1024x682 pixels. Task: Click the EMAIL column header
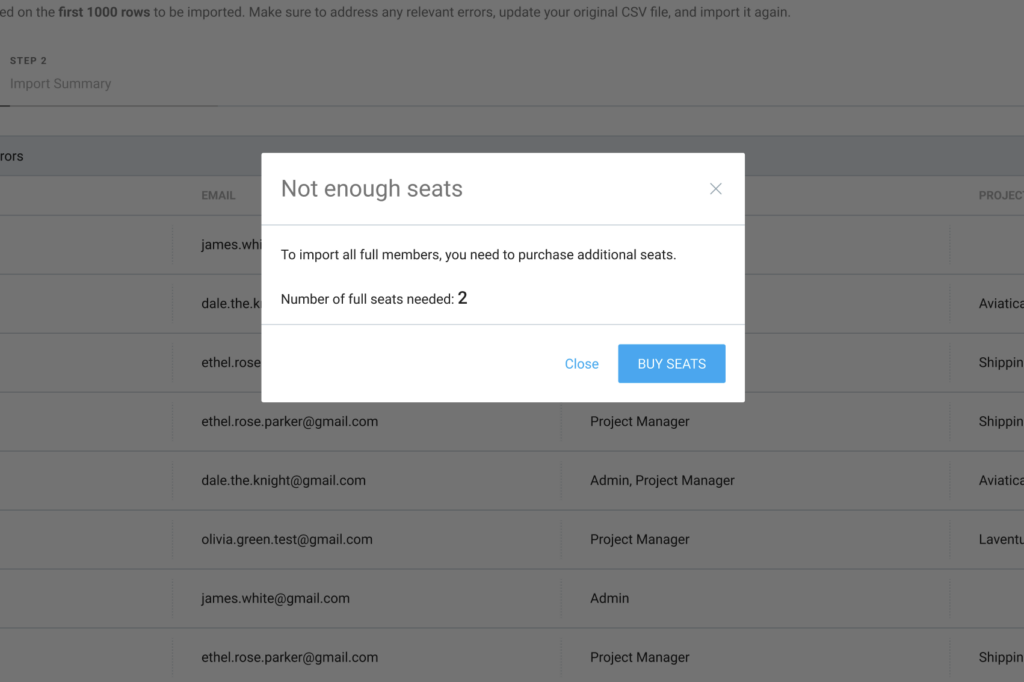[218, 195]
